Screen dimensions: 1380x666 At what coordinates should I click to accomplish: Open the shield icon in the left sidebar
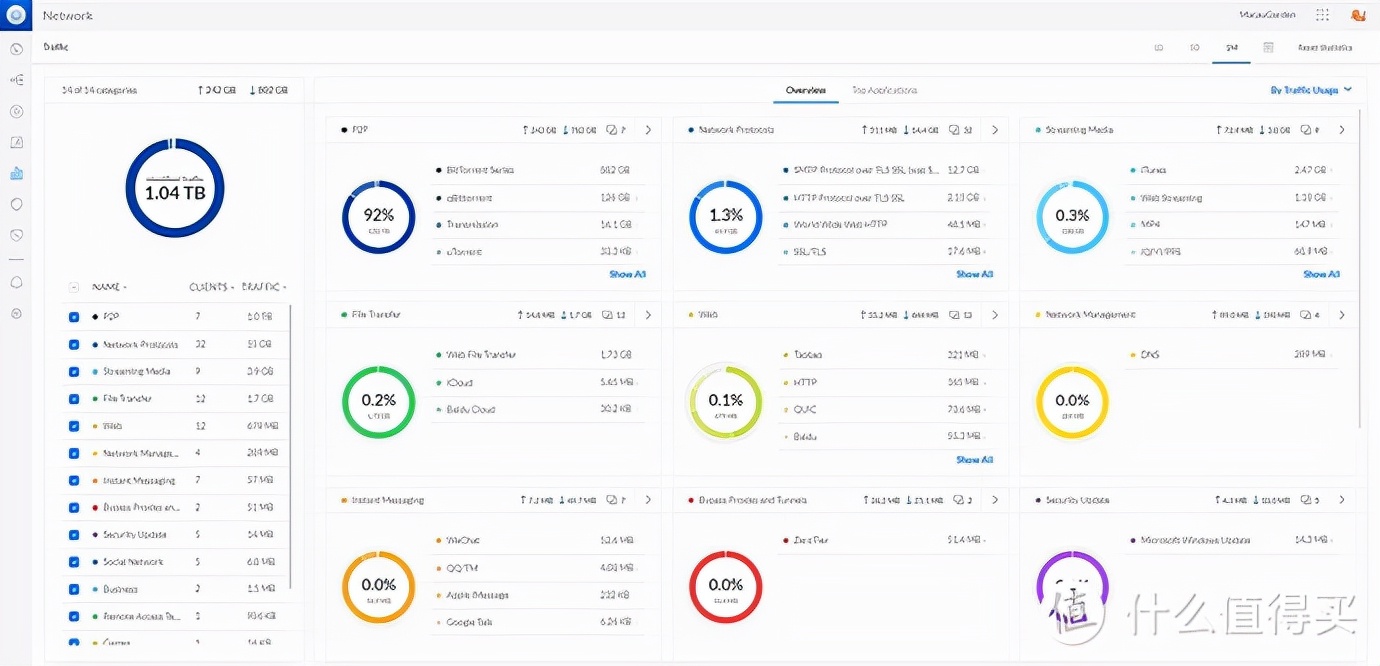16,204
